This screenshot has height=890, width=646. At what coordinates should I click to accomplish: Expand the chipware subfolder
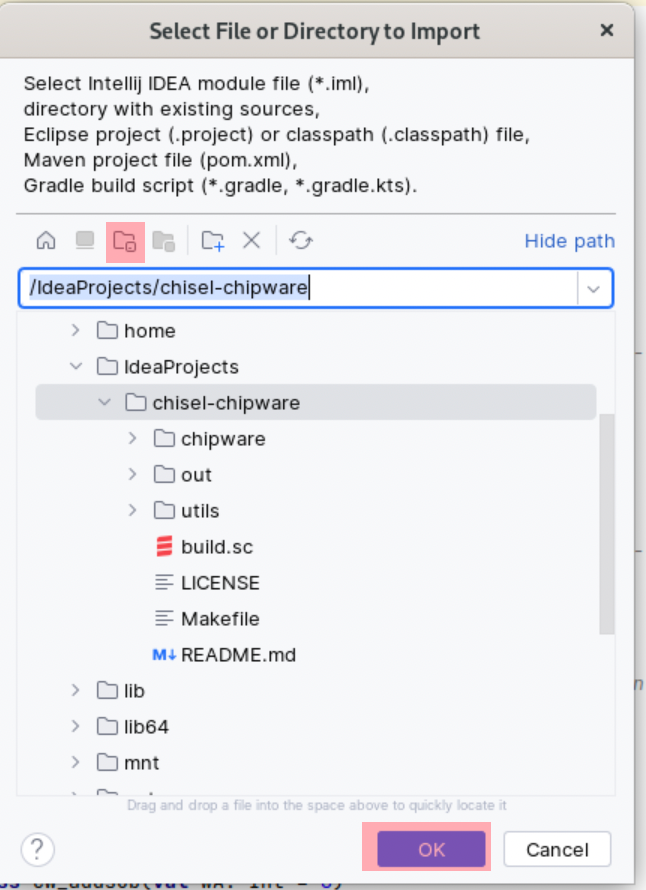(132, 438)
